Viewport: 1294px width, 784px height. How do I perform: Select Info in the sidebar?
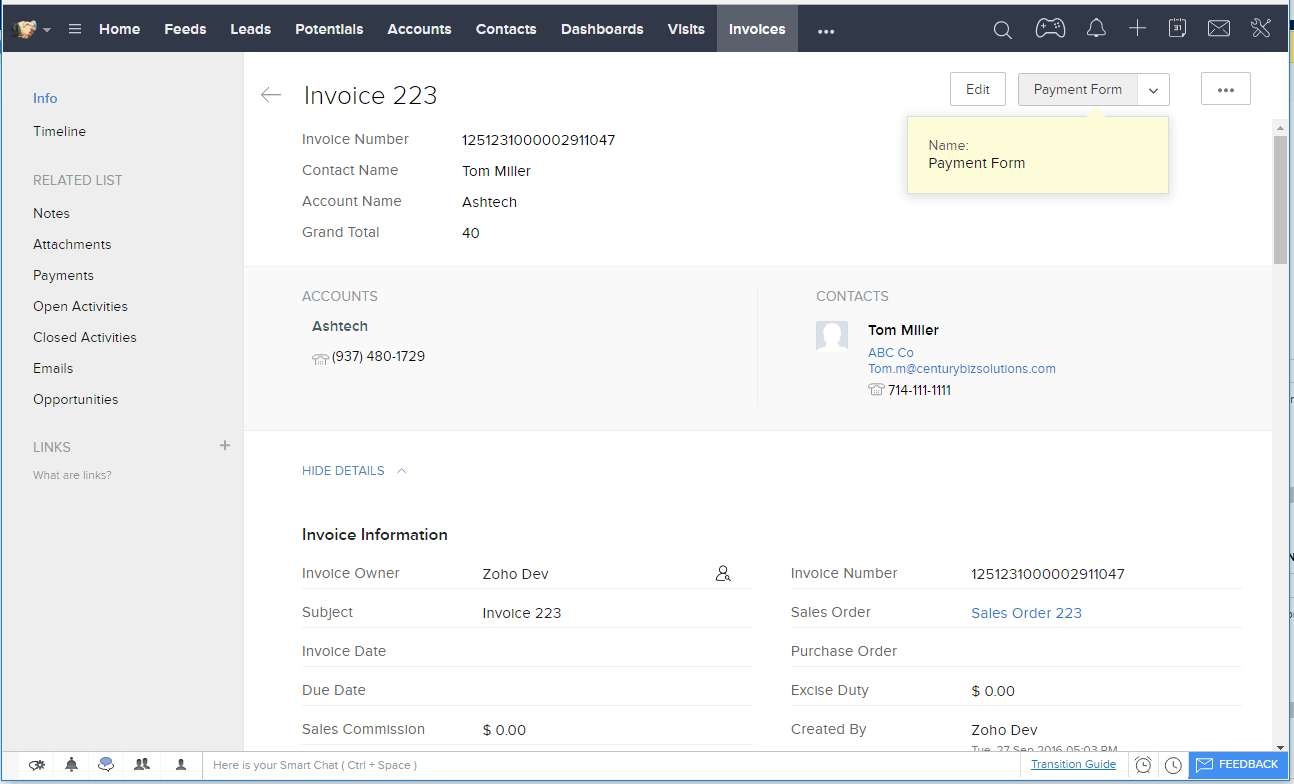tap(45, 98)
